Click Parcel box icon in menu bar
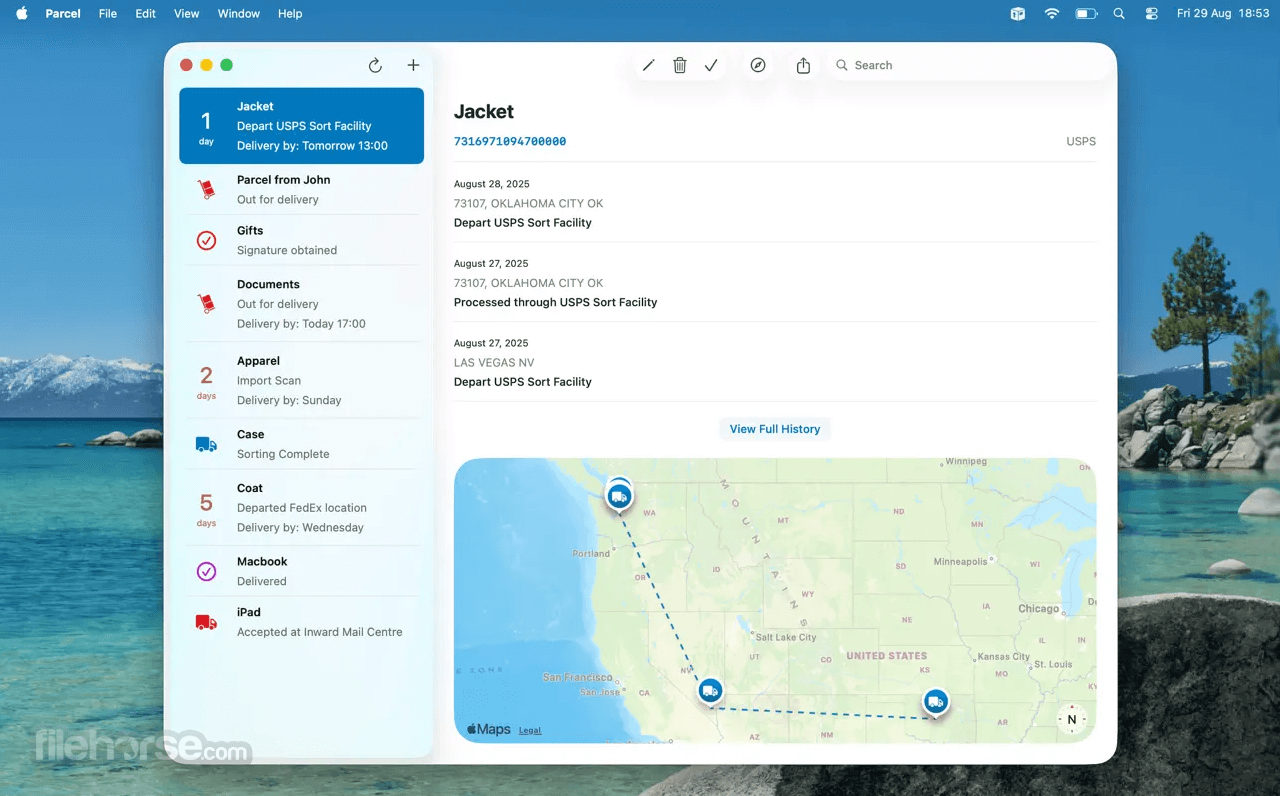1280x796 pixels. tap(1018, 14)
